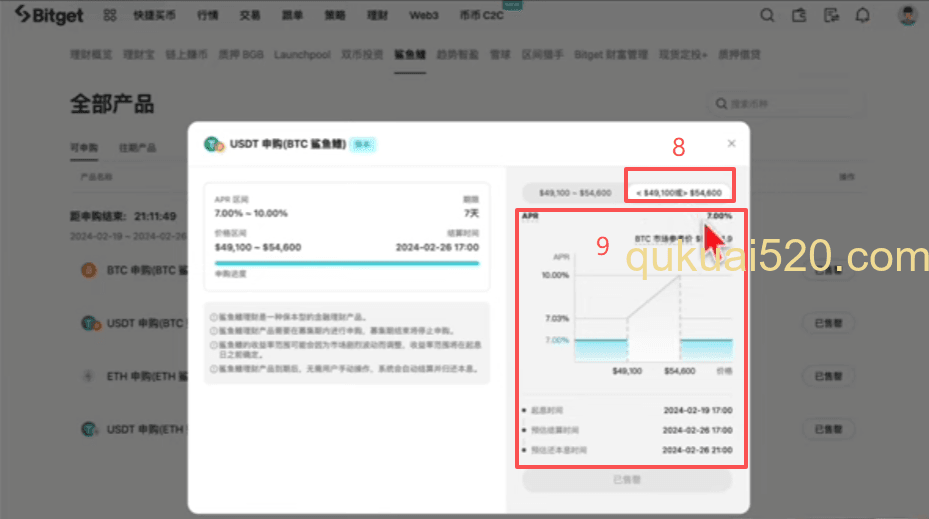929x519 pixels.
Task: Go to 雪球 sub-tab
Action: point(500,55)
